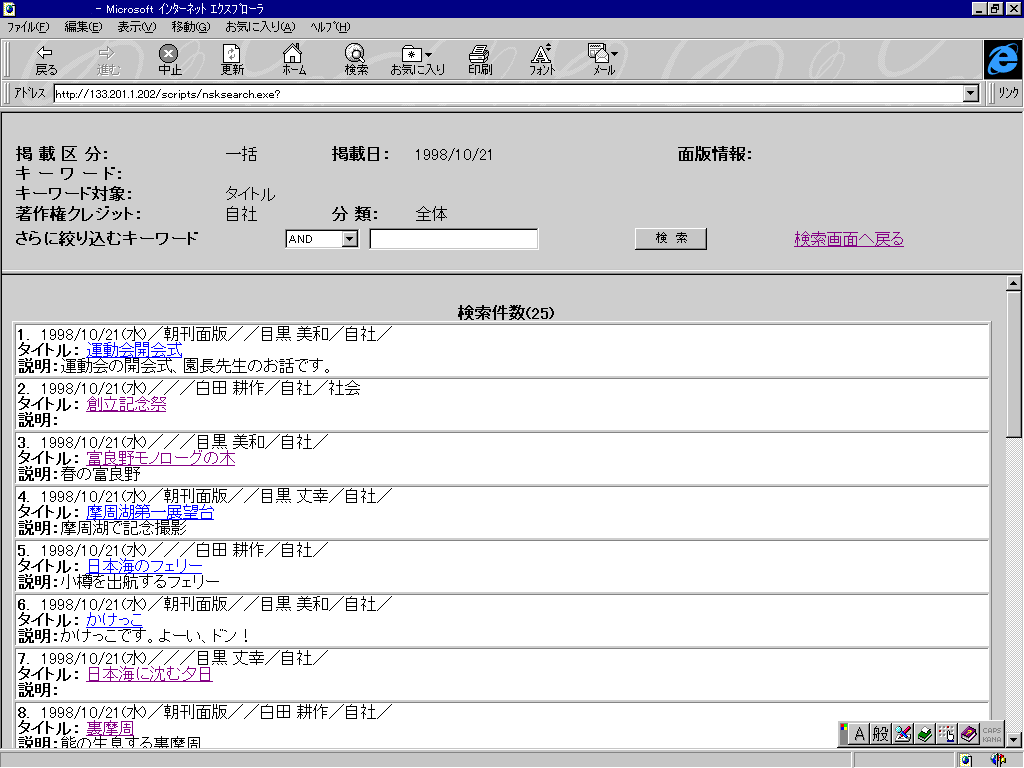Click the address URL field
Screen dimensions: 1024x768
pyautogui.click(x=508, y=94)
